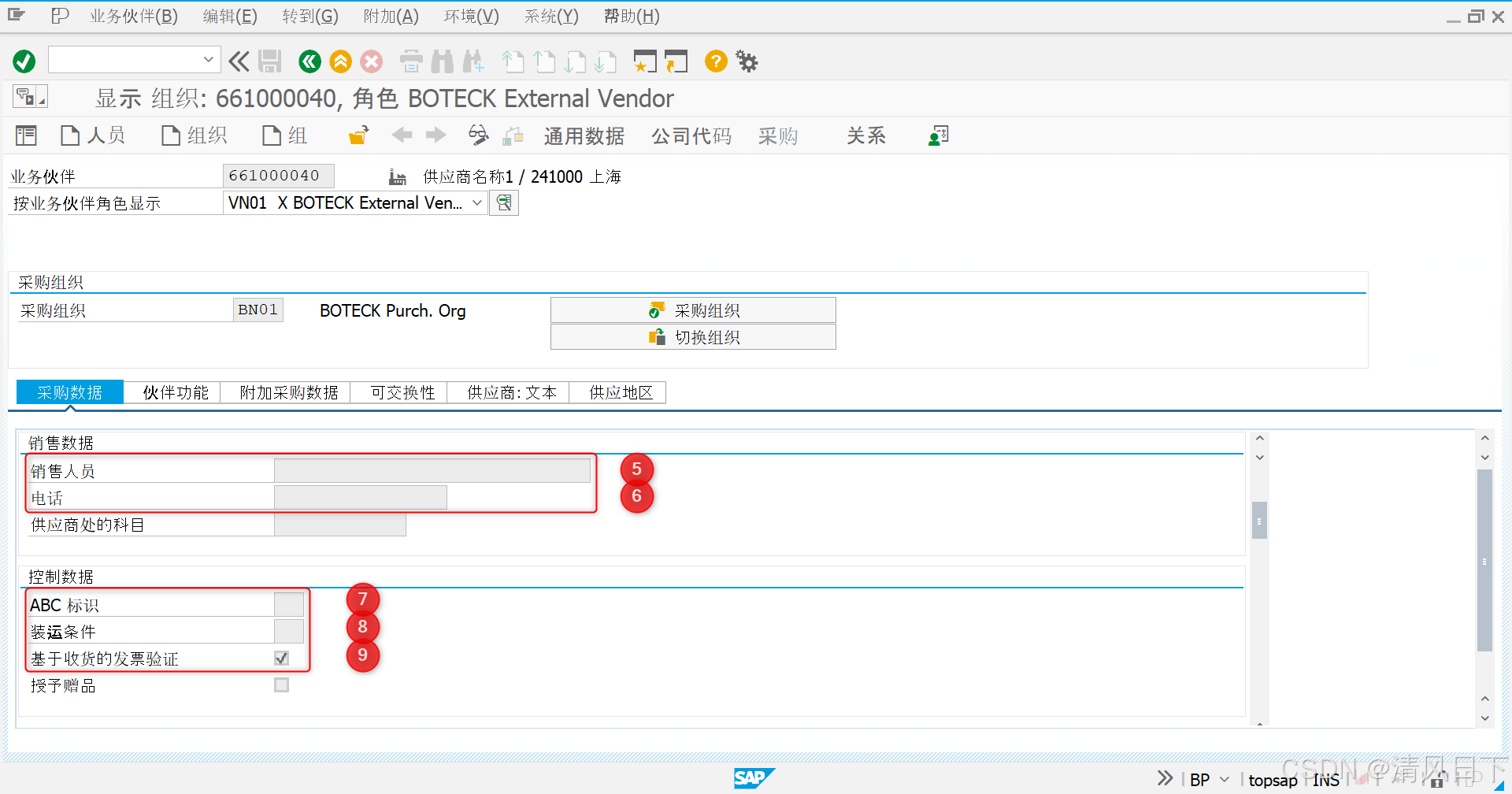
Task: Click the 组织 create organization button
Action: (194, 135)
